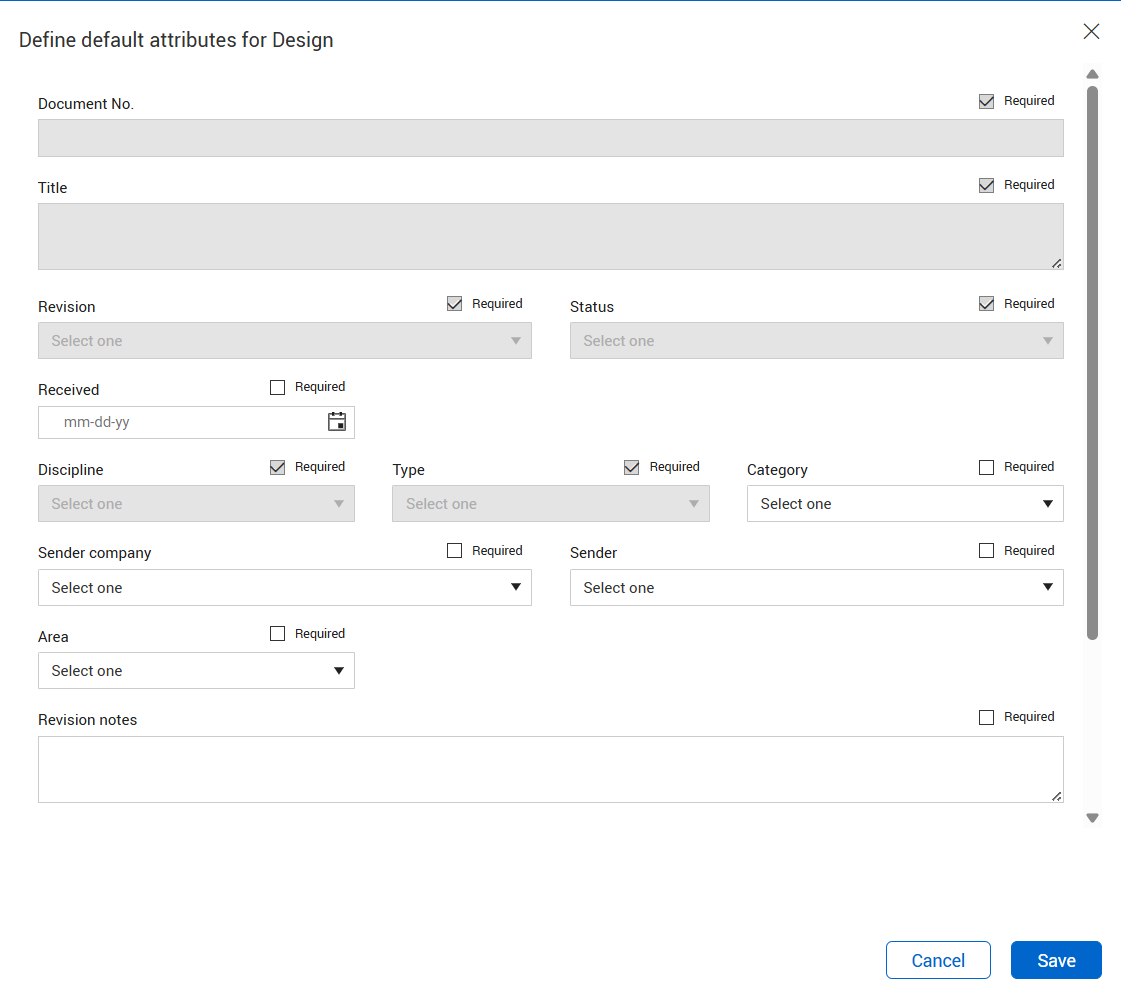Open the Category dropdown
The height and width of the screenshot is (994, 1121).
[904, 504]
